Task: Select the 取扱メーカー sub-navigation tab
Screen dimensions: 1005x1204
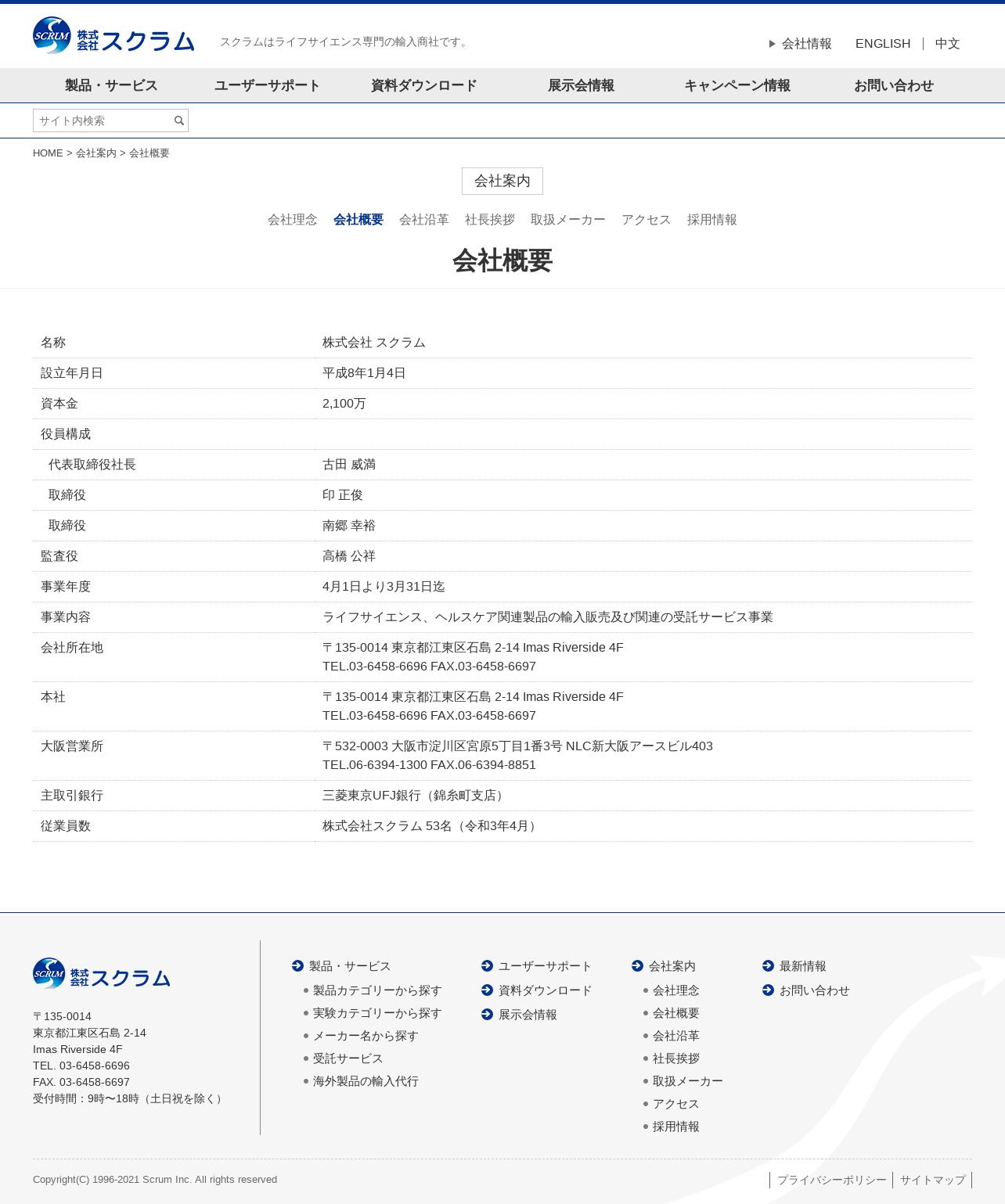Action: (x=568, y=220)
